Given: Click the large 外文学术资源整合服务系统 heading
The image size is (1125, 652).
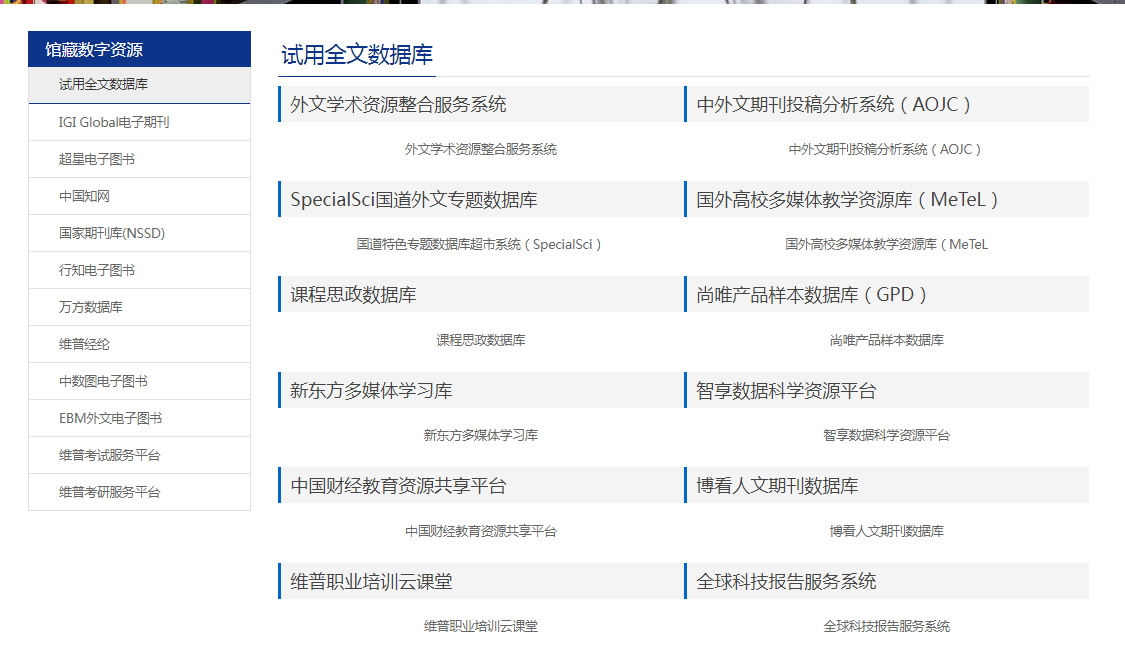Looking at the screenshot, I should (x=398, y=105).
